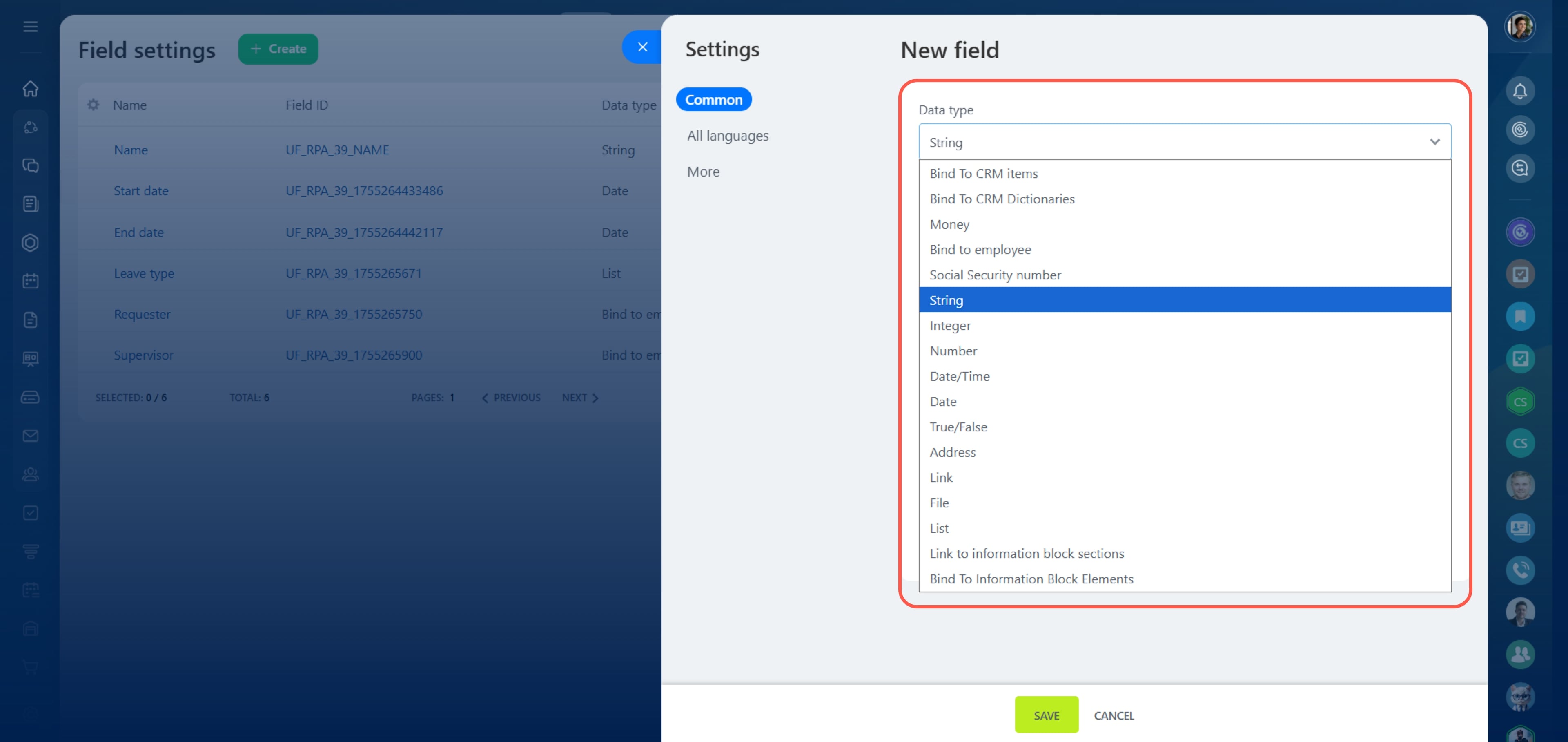Close the slider with X button
Viewport: 1568px width, 742px height.
point(642,47)
